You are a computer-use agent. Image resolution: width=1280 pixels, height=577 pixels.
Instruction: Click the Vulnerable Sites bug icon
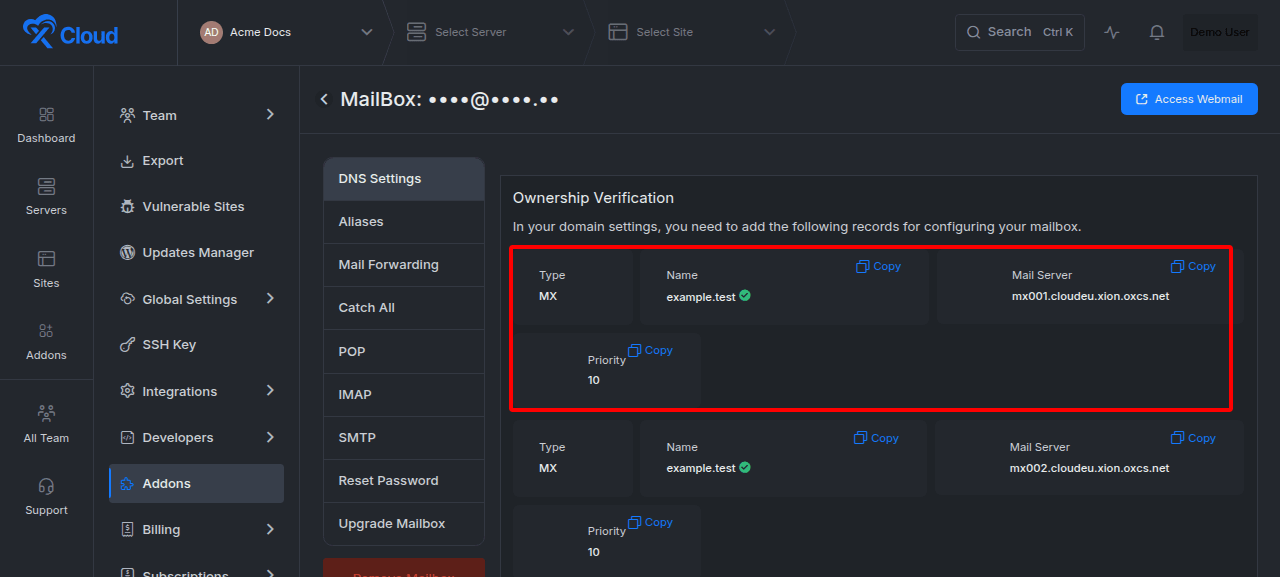click(x=127, y=207)
